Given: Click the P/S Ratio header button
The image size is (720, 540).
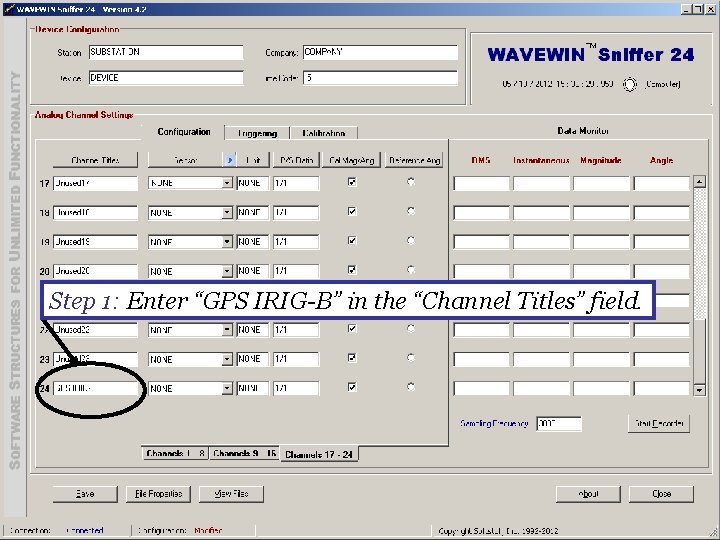Looking at the screenshot, I should [x=296, y=160].
